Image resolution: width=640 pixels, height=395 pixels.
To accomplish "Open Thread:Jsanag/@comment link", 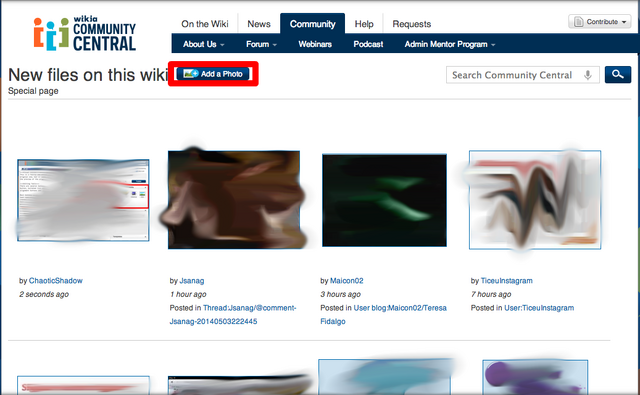I will pos(233,315).
